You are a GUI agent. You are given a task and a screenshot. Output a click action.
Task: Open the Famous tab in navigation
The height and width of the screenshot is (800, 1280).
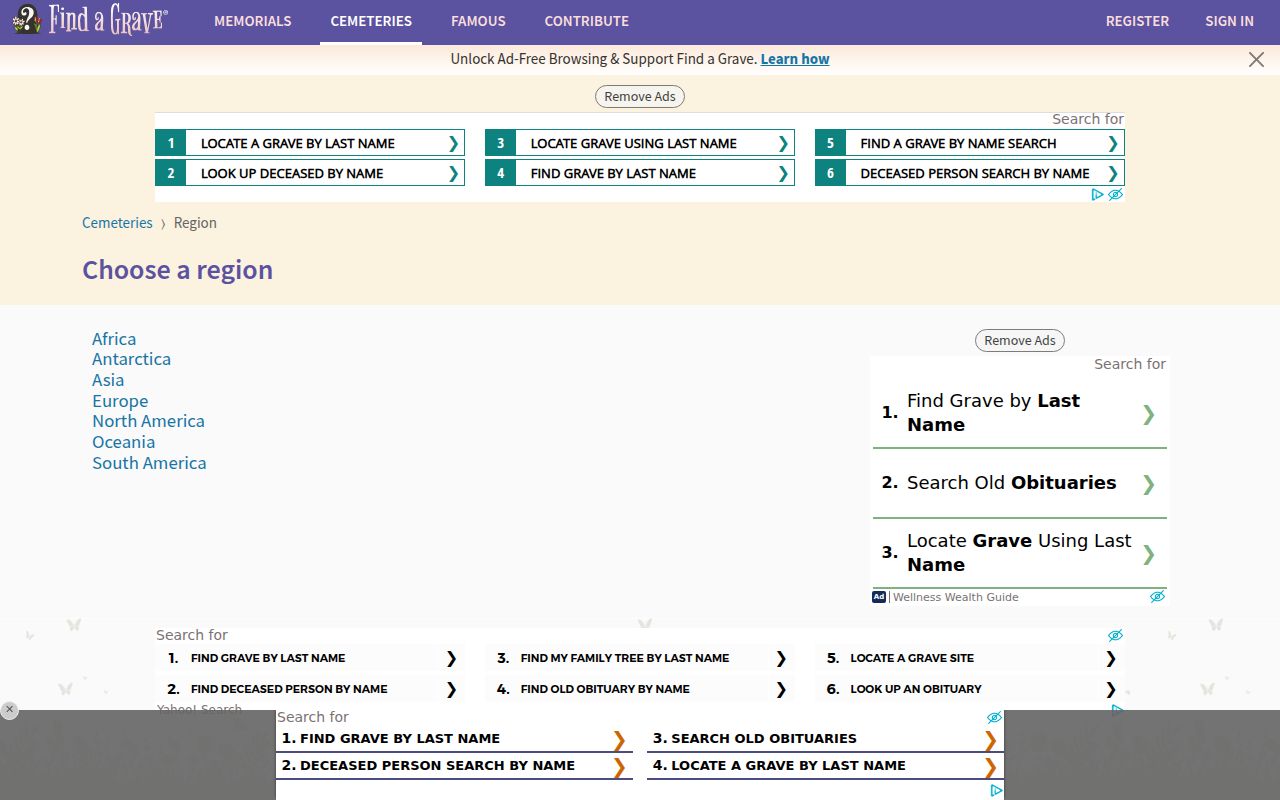click(478, 21)
